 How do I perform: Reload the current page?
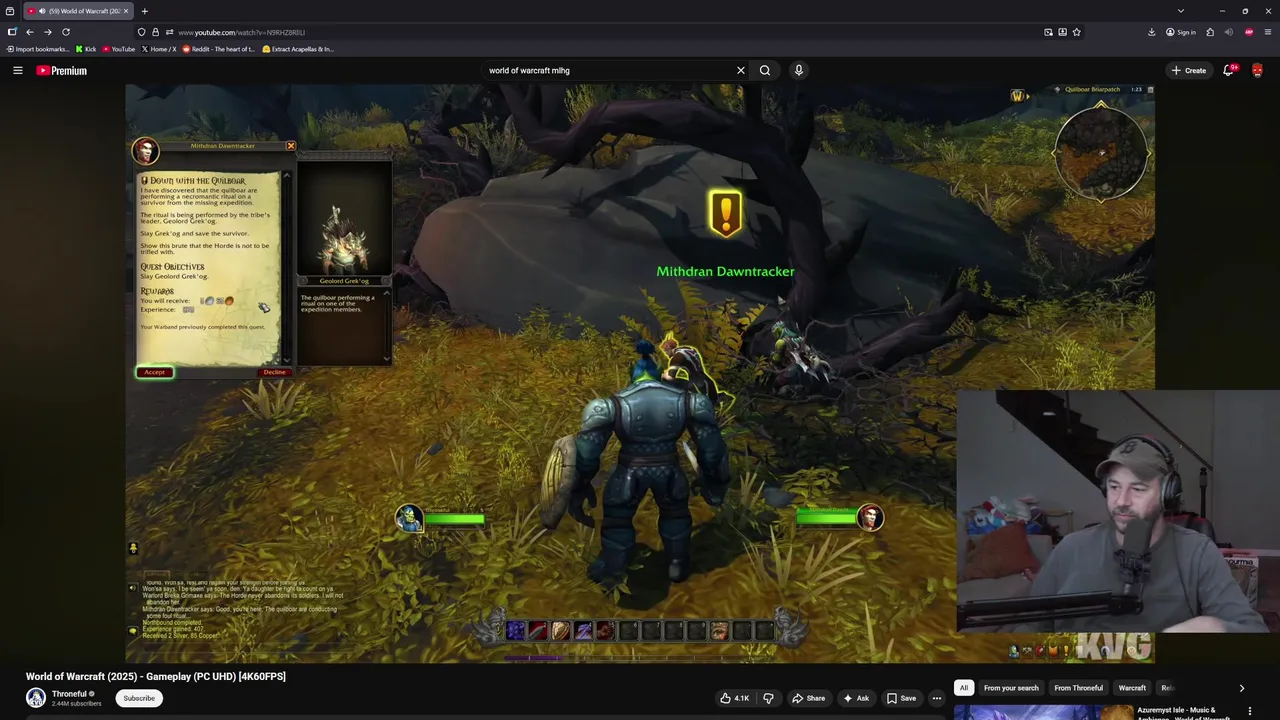click(x=66, y=32)
